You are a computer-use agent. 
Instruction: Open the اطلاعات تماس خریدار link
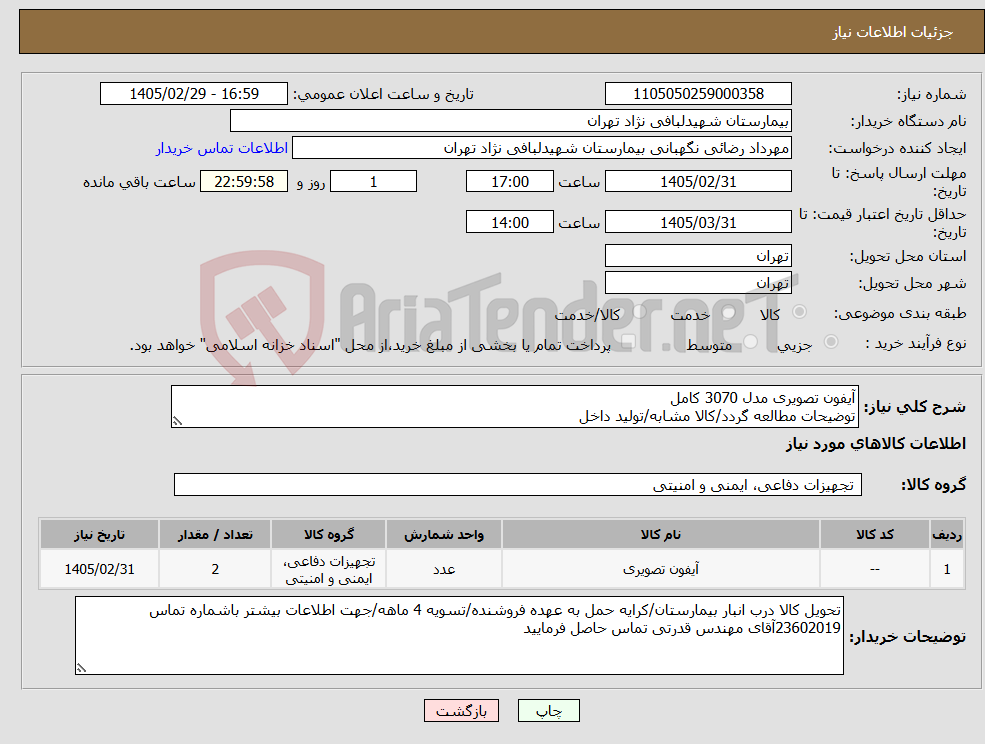222,148
